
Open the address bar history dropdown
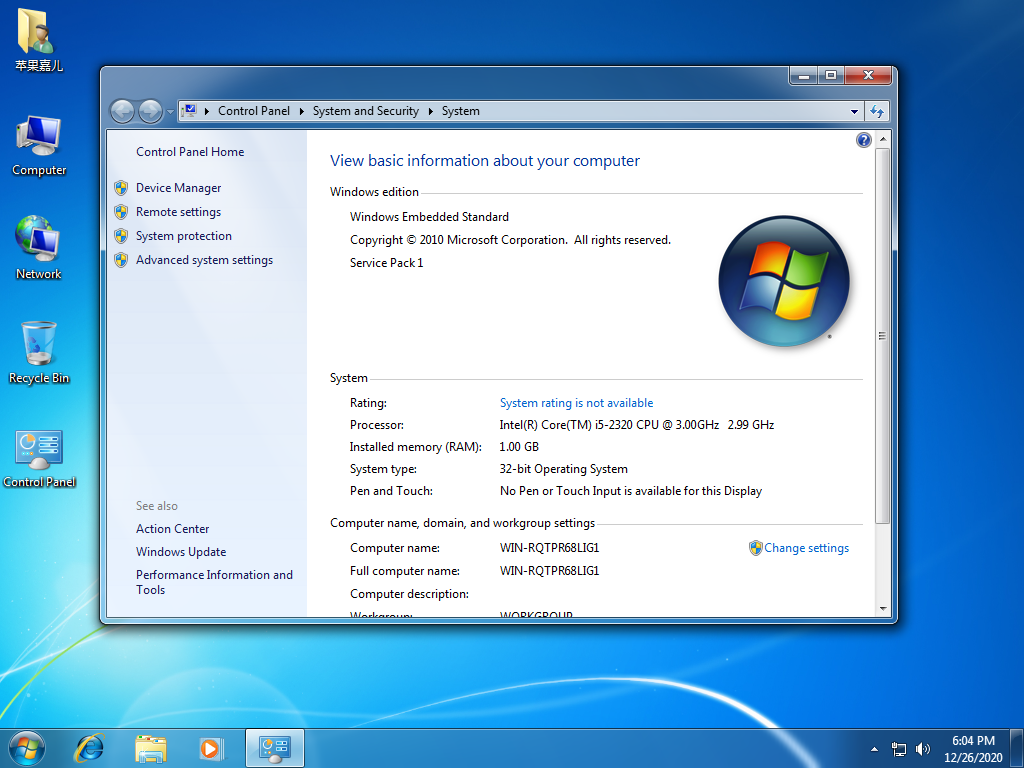point(853,111)
